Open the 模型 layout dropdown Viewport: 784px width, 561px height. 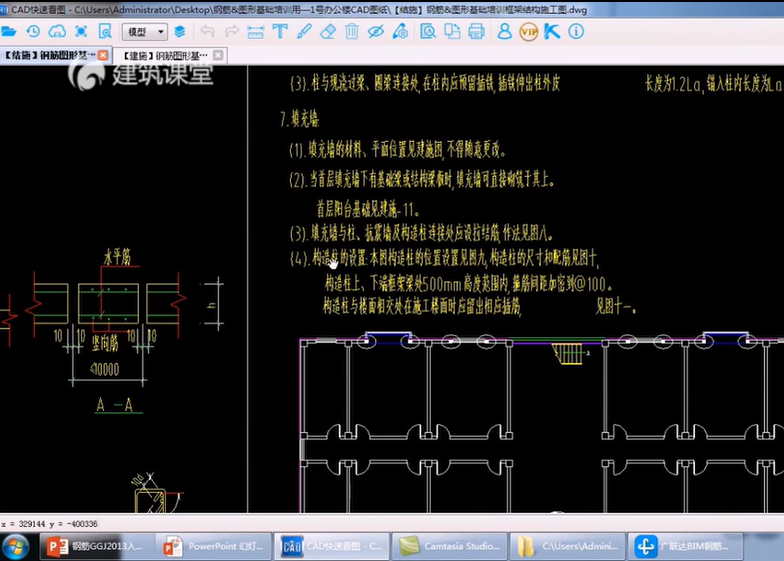(145, 32)
